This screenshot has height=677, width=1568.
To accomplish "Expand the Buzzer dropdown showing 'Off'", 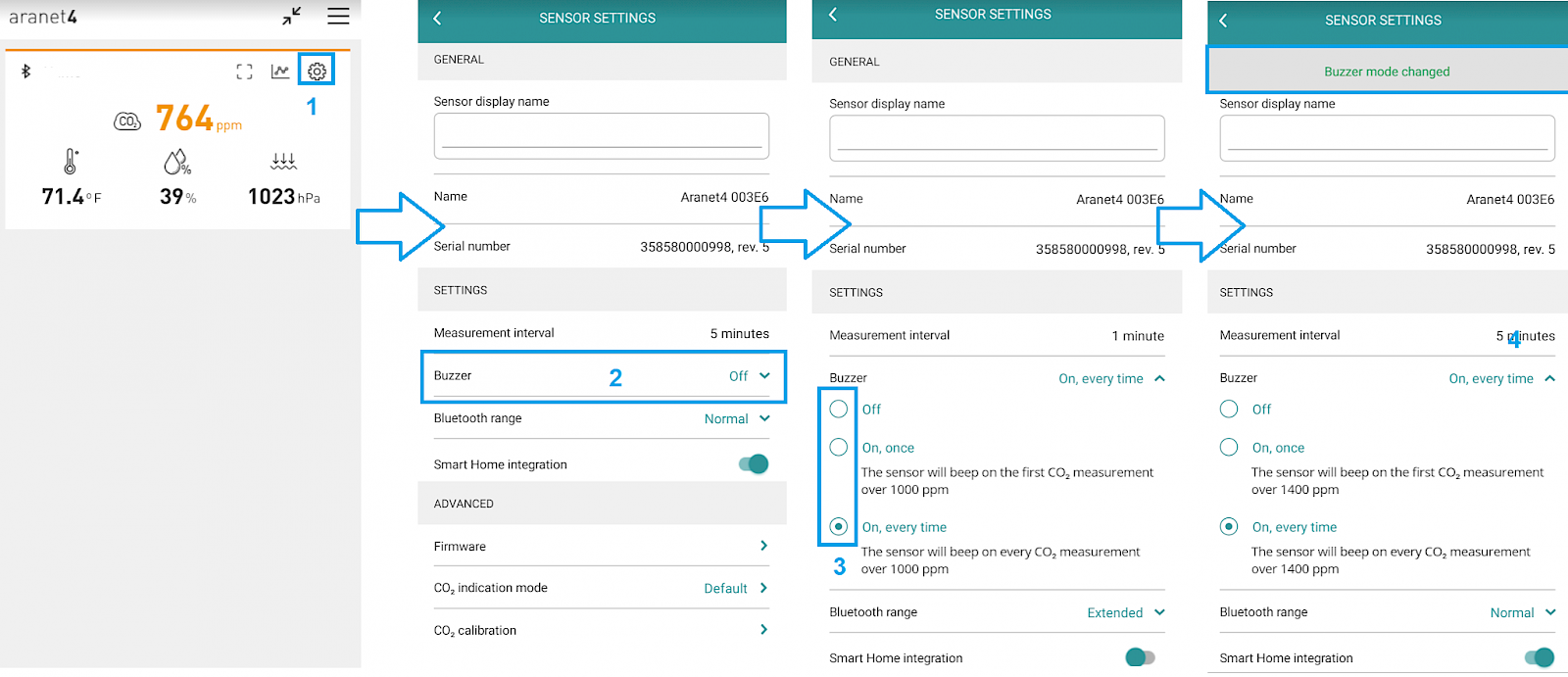I will (x=750, y=376).
